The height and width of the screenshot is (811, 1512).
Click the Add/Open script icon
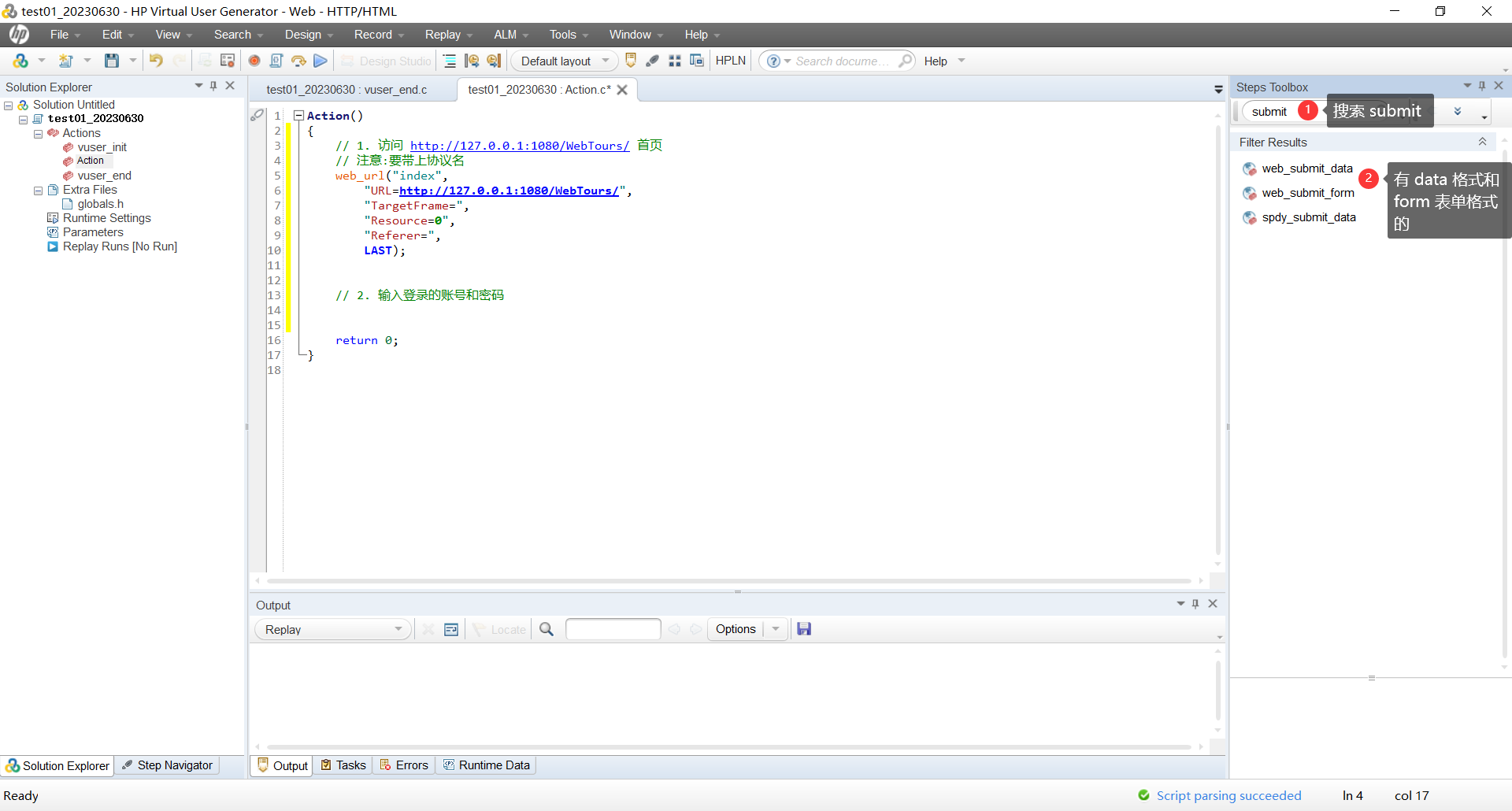pos(66,61)
